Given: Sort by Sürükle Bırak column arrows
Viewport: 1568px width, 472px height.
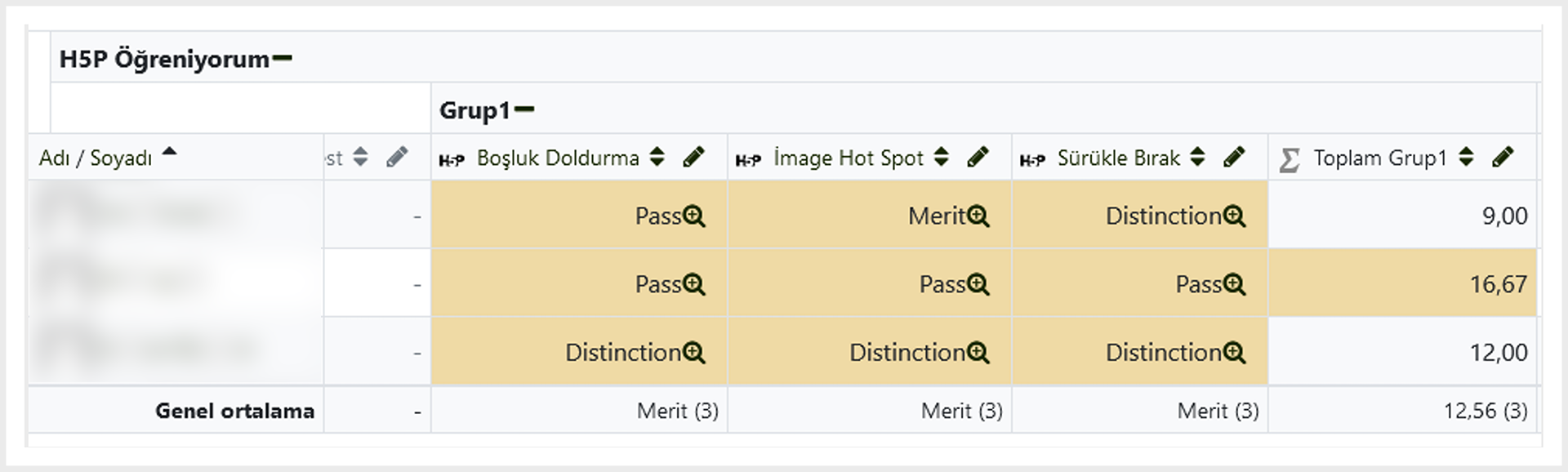Looking at the screenshot, I should click(x=1198, y=157).
